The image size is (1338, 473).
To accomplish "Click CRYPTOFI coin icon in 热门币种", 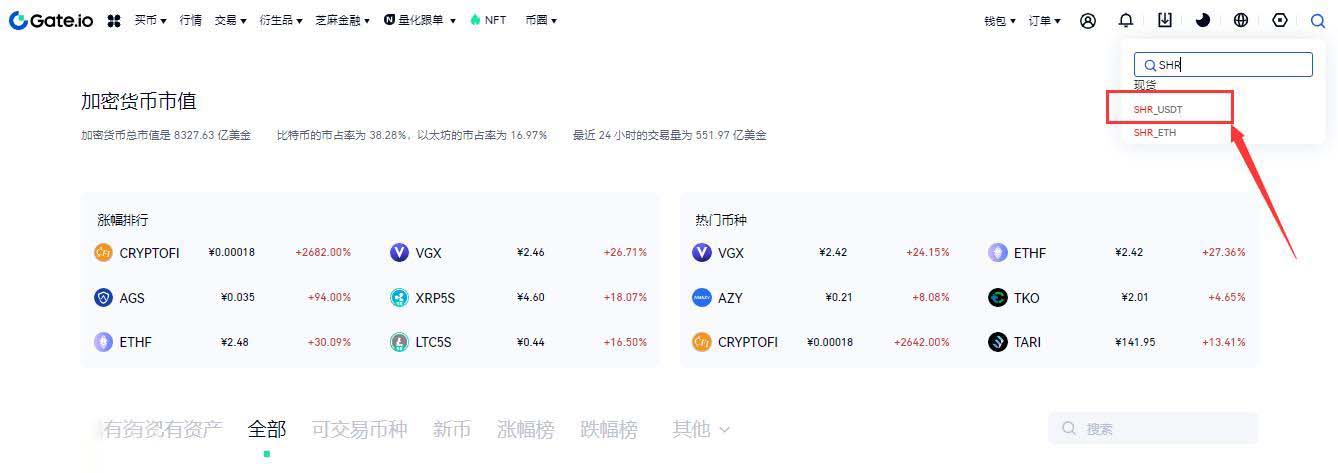I will click(x=702, y=342).
